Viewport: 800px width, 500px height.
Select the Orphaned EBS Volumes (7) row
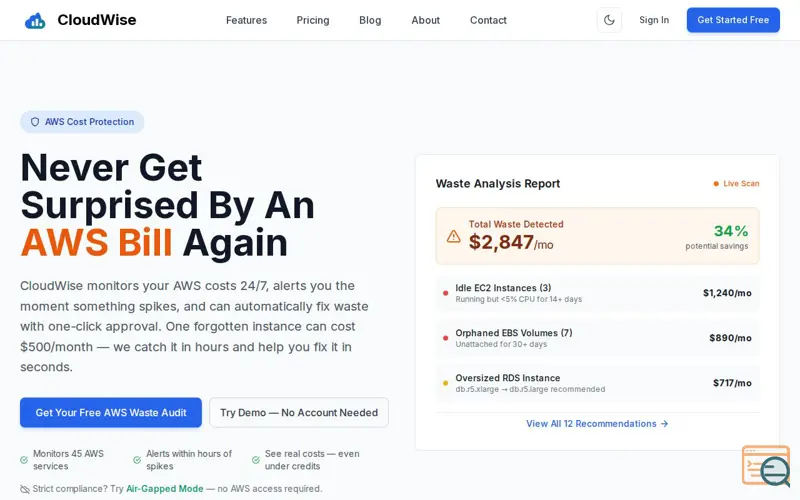pos(597,338)
